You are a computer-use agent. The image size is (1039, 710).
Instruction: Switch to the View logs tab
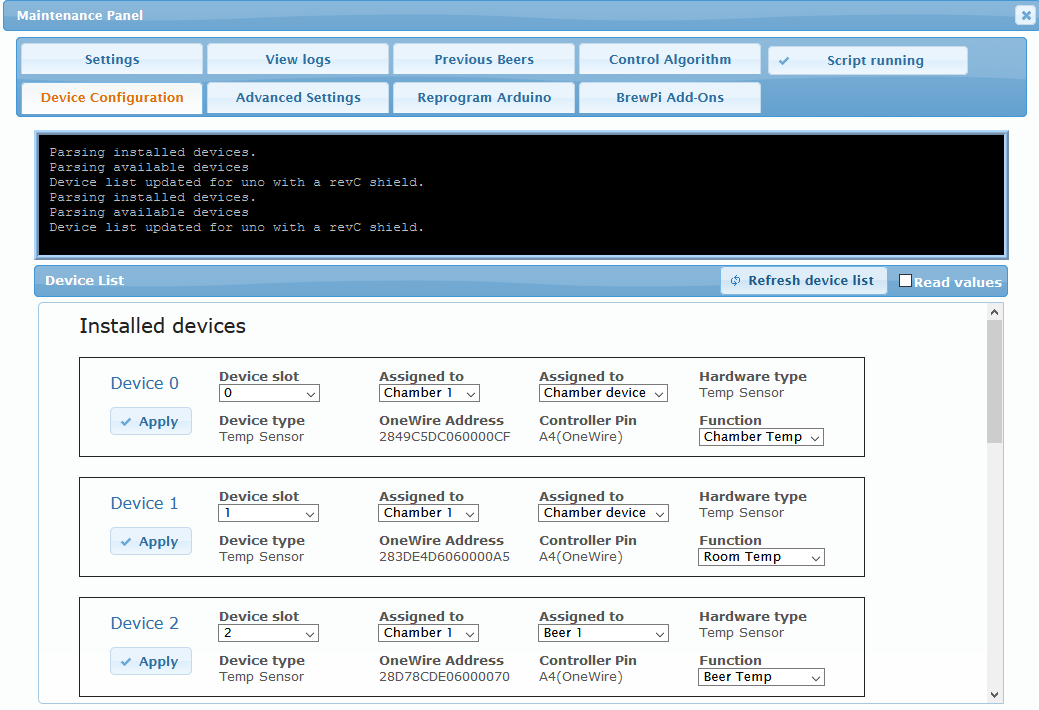pyautogui.click(x=298, y=59)
